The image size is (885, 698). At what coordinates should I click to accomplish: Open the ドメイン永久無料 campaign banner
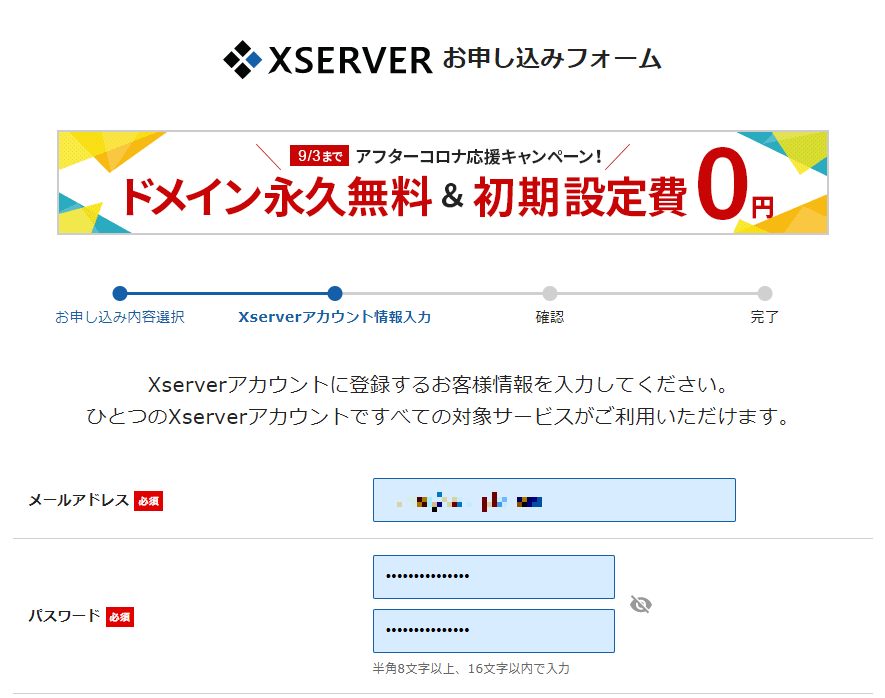[x=442, y=182]
